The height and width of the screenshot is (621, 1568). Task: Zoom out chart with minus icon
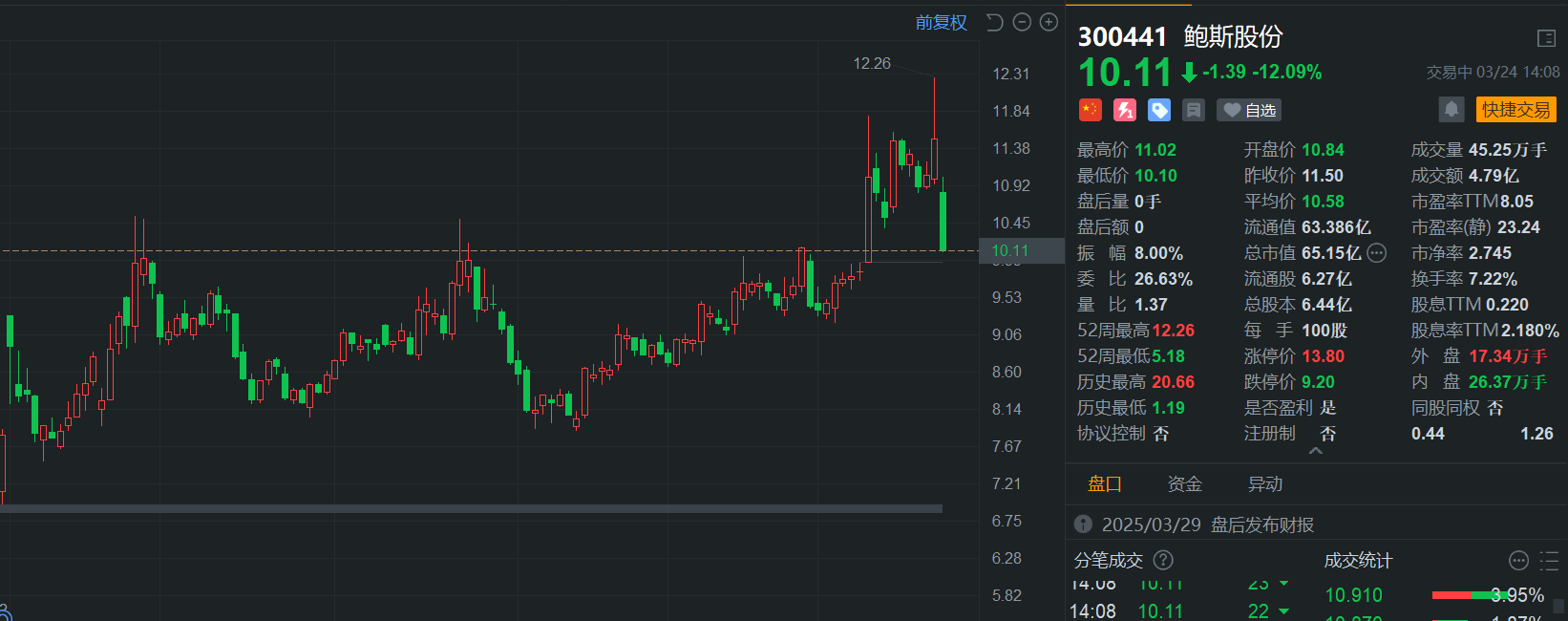point(1022,22)
